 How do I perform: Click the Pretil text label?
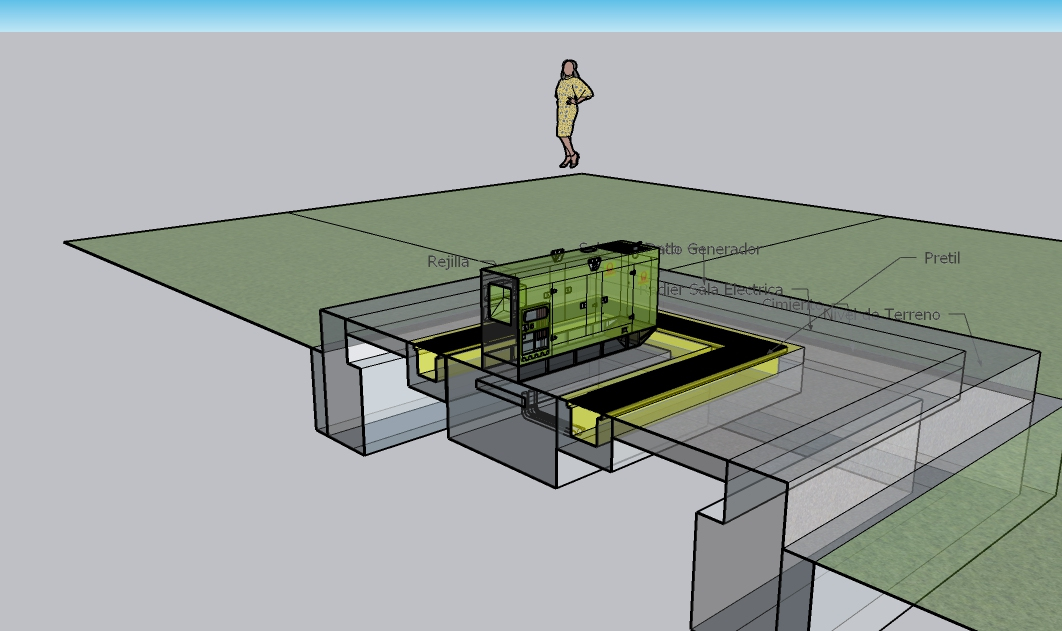(x=941, y=258)
